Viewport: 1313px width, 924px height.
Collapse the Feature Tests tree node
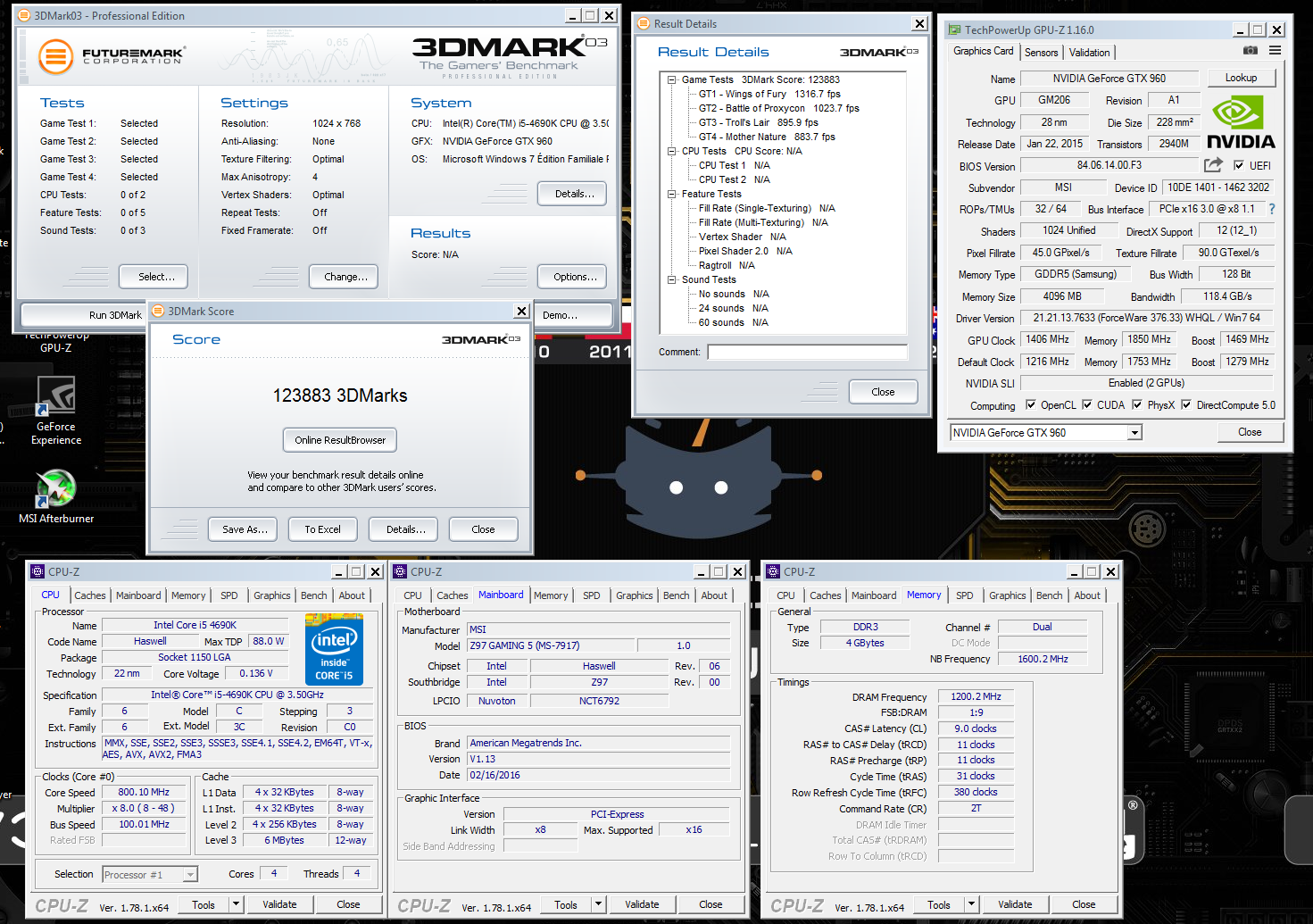point(671,194)
